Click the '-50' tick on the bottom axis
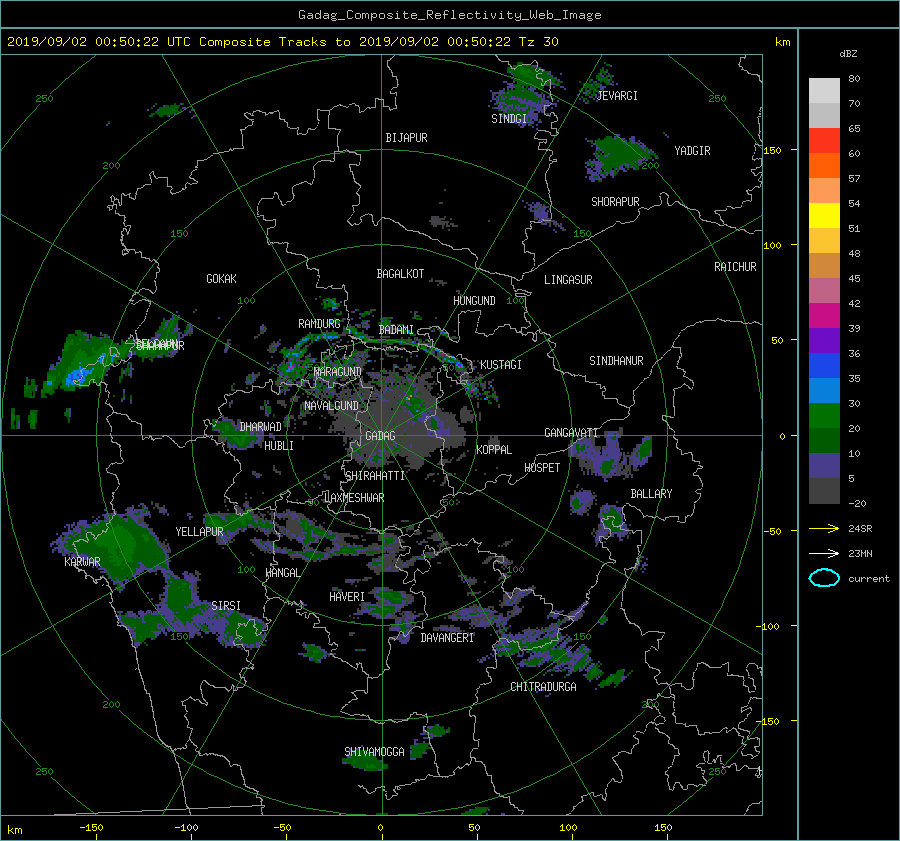 [282, 827]
